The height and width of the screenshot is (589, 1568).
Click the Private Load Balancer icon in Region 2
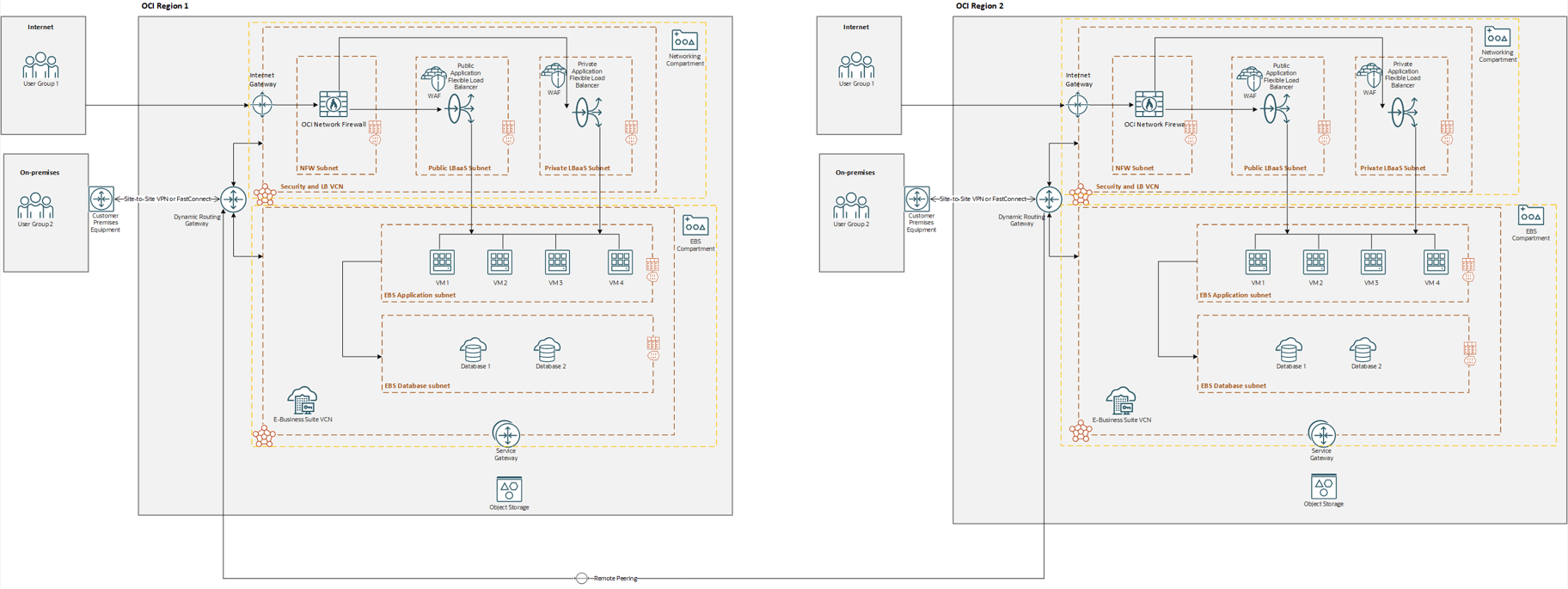(1404, 112)
